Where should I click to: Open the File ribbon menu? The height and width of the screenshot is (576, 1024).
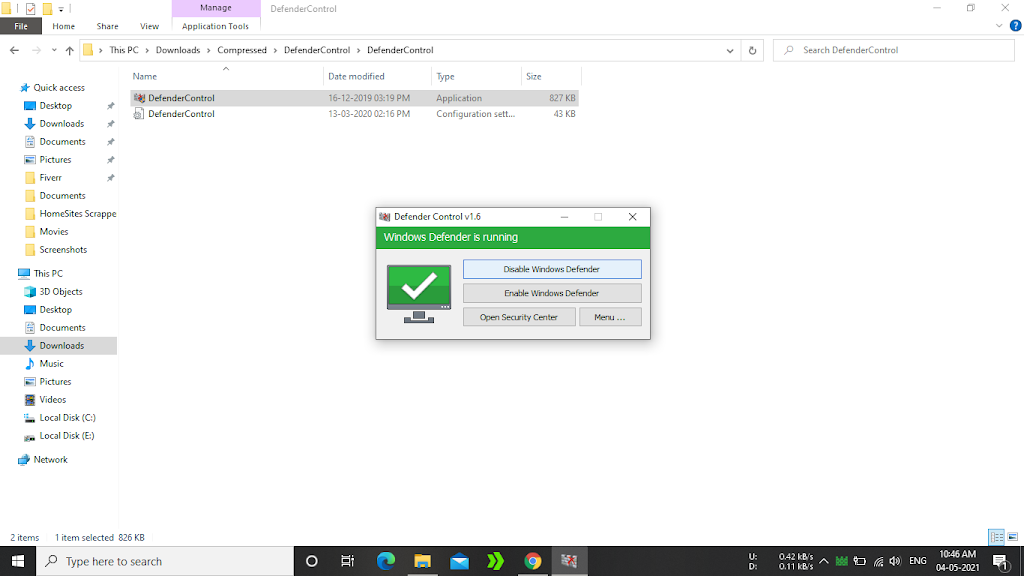(21, 26)
